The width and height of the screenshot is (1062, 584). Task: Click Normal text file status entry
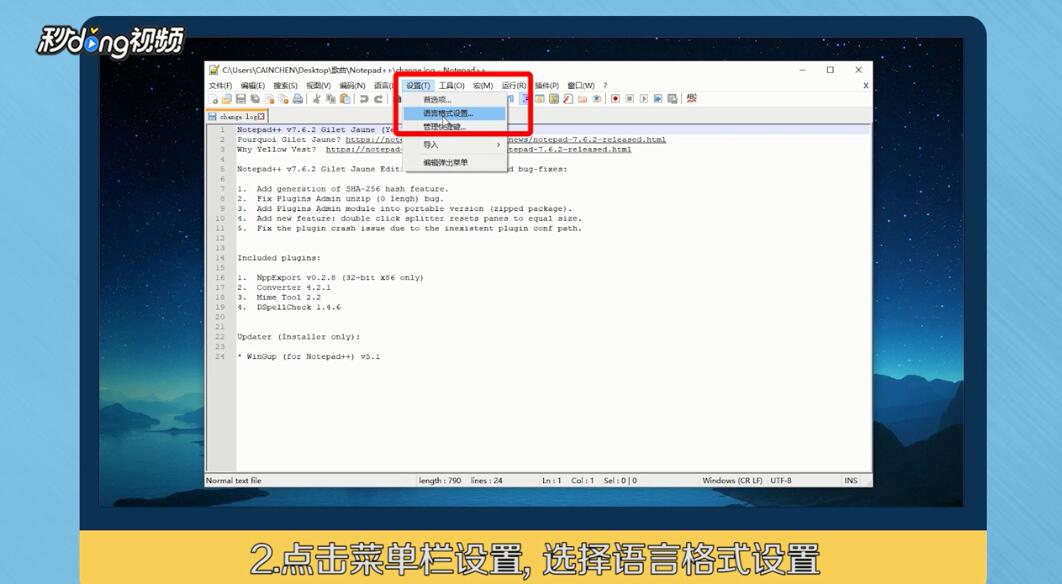234,480
